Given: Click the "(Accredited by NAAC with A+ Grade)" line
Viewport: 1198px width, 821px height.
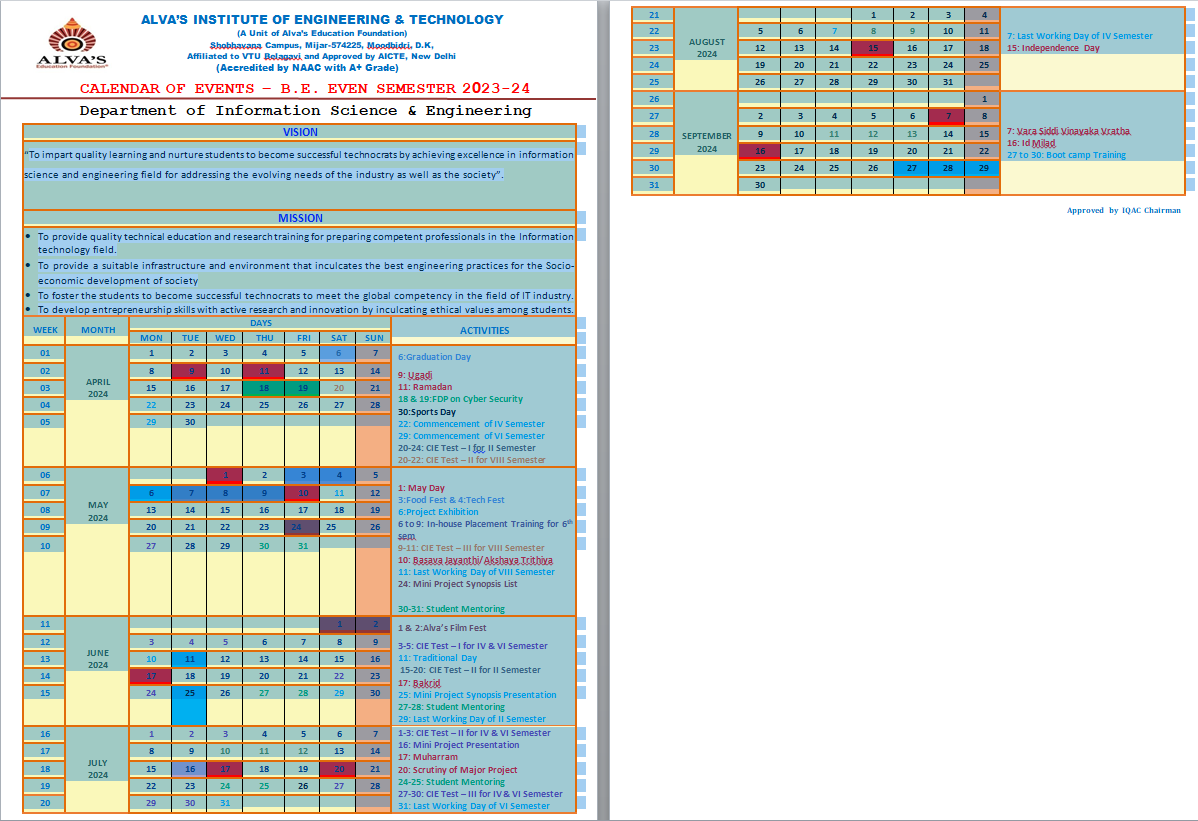Looking at the screenshot, I should 307,68.
